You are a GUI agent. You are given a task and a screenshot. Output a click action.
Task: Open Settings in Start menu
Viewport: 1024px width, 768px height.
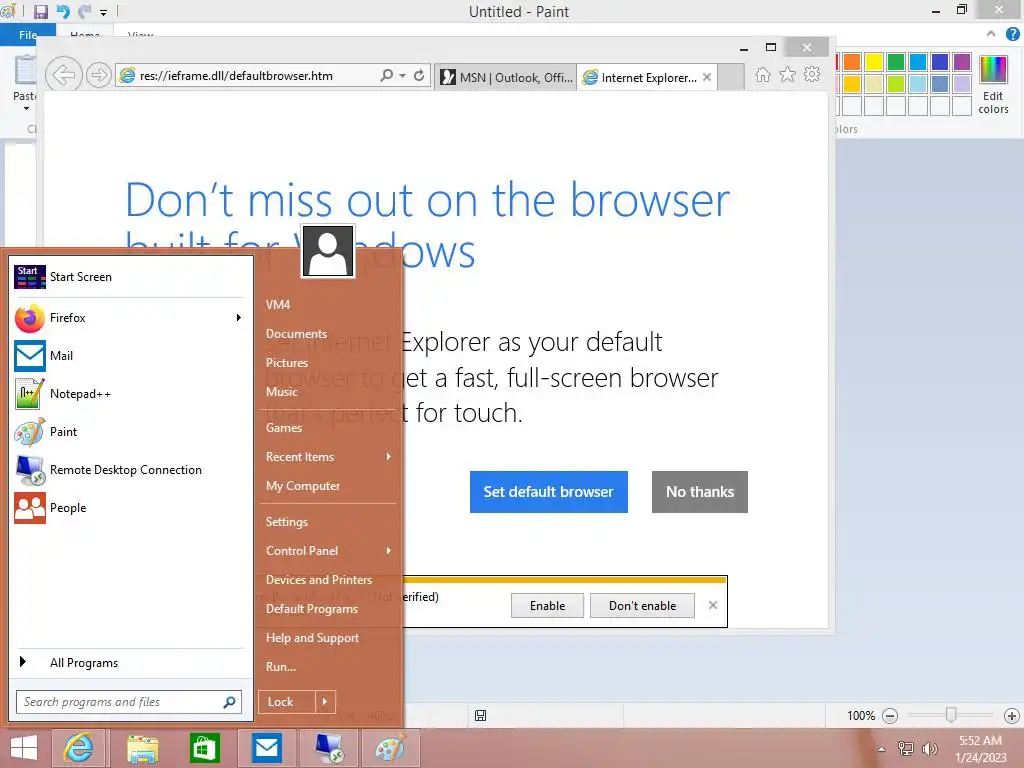click(x=287, y=522)
